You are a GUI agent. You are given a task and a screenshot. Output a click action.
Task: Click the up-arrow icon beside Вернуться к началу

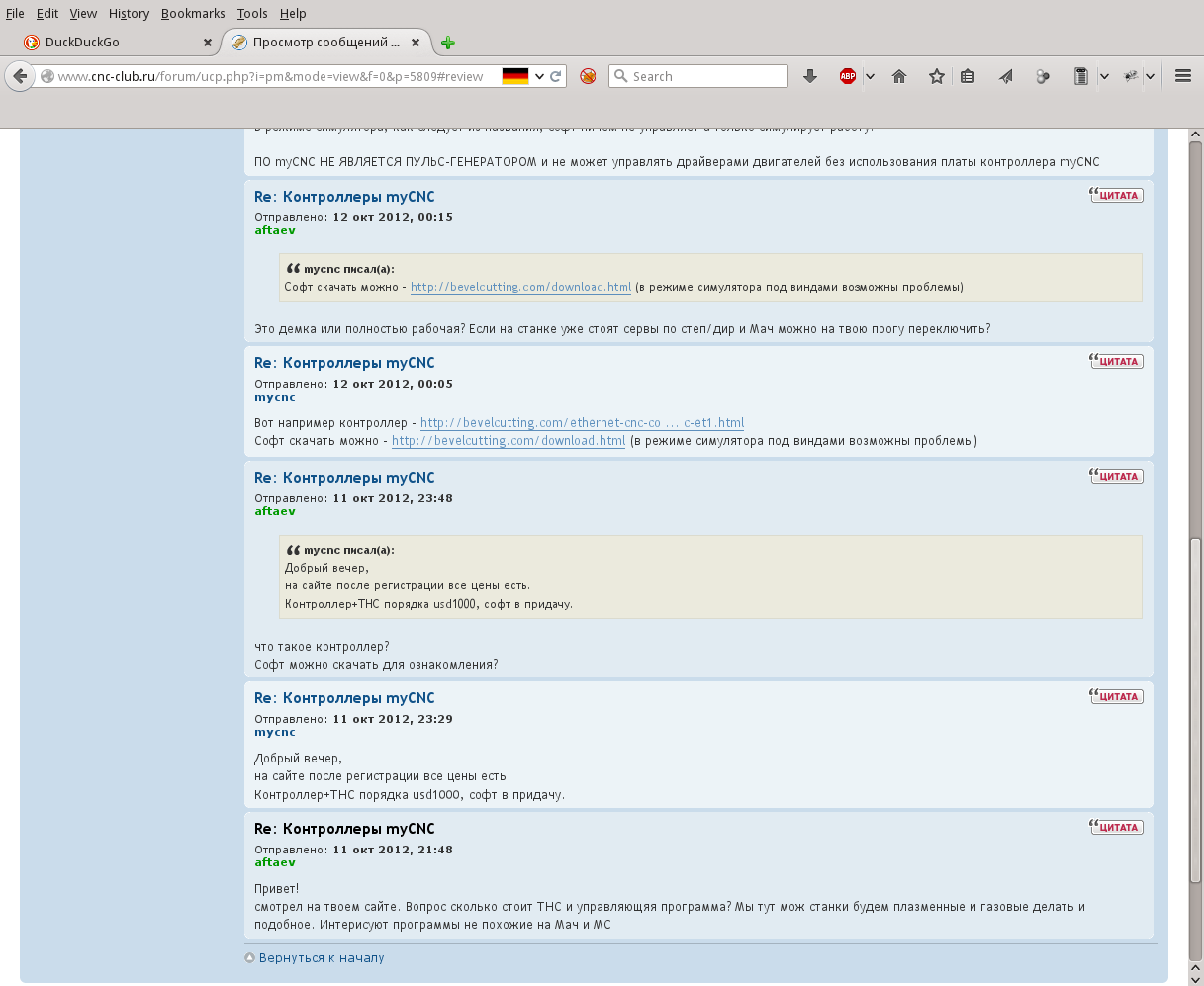249,957
